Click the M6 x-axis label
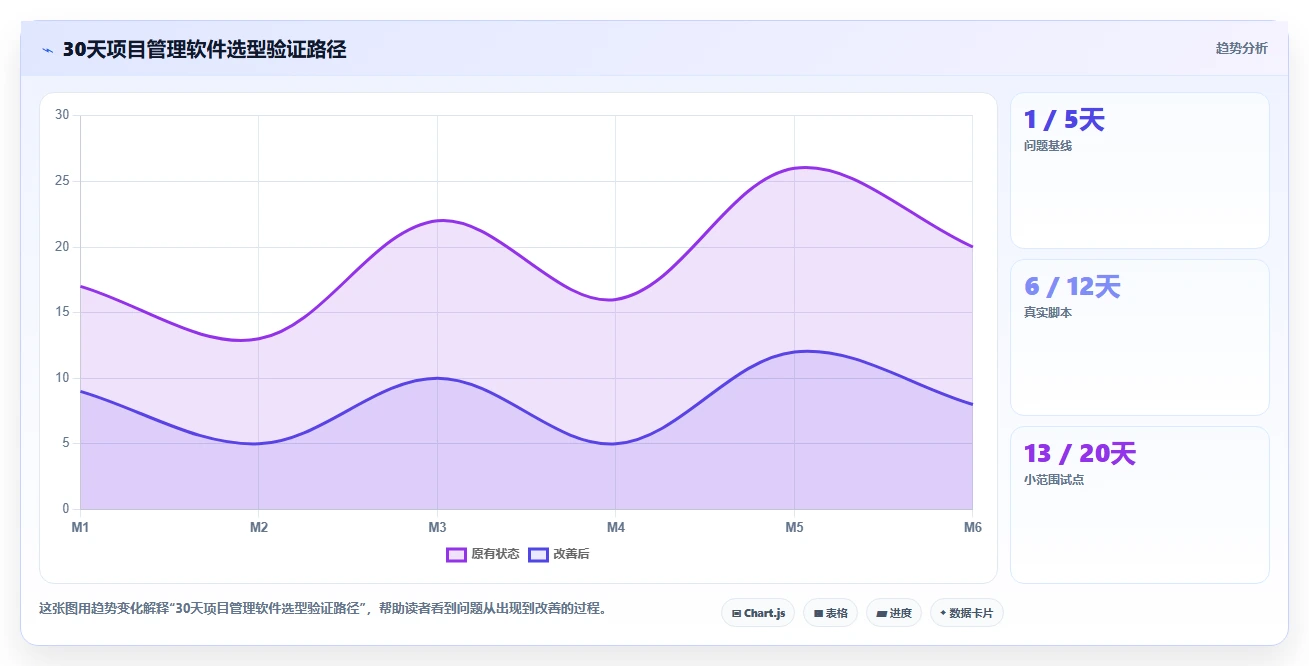 pos(972,527)
